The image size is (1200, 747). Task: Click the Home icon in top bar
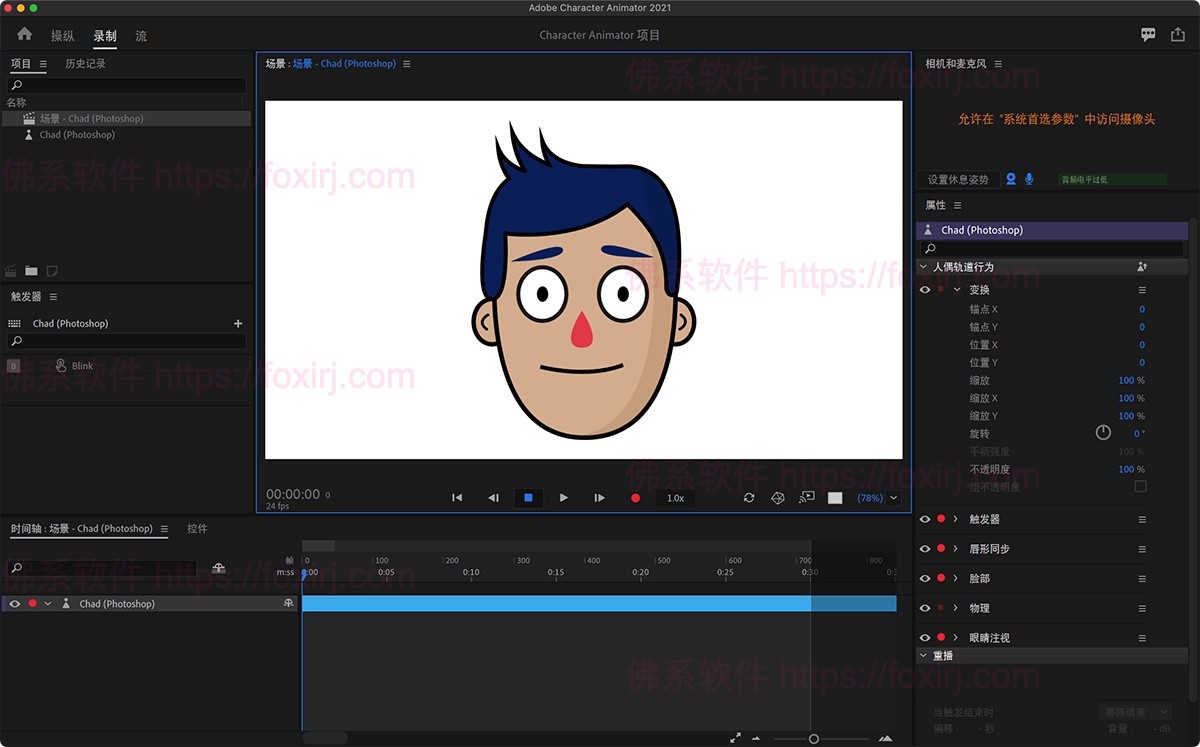(25, 35)
